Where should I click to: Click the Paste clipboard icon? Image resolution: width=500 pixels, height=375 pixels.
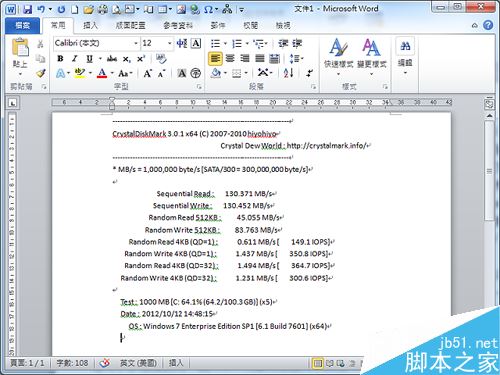pos(20,47)
